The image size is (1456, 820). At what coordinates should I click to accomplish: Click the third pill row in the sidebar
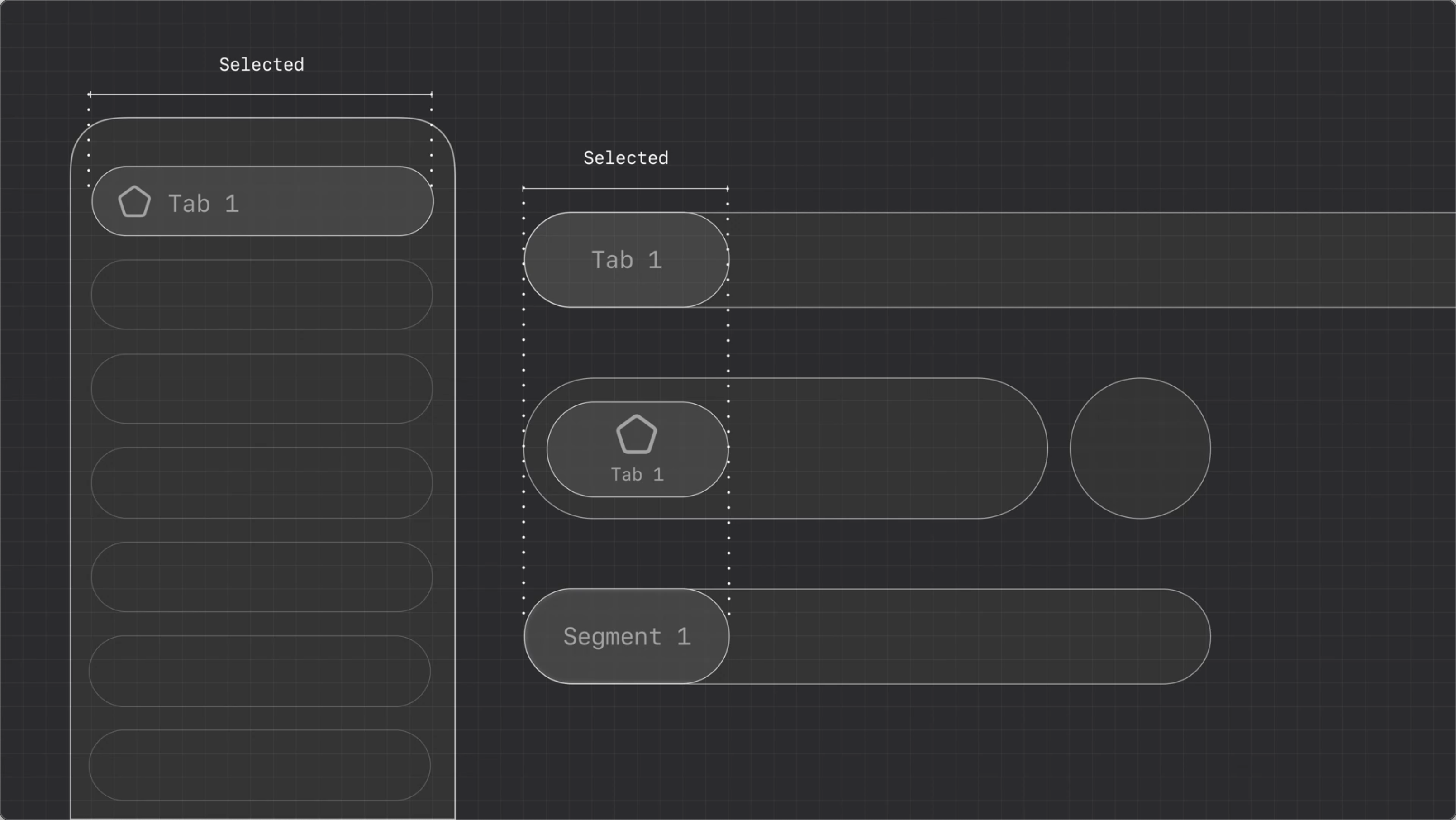[262, 389]
